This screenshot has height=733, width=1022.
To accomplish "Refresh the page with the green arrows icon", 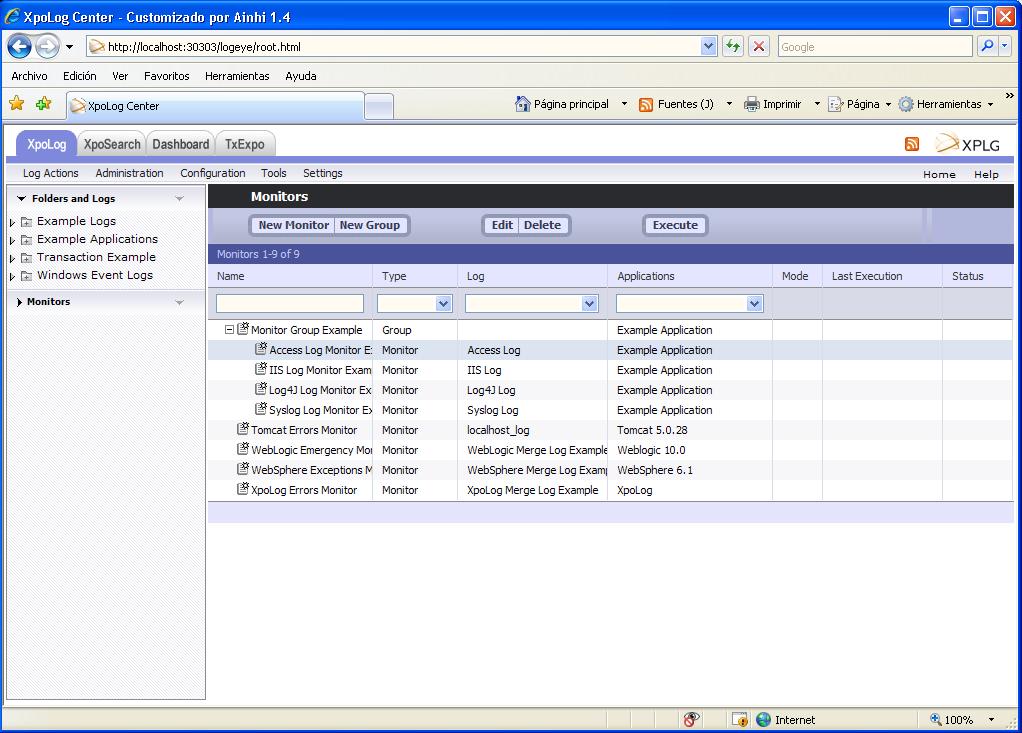I will pos(733,46).
